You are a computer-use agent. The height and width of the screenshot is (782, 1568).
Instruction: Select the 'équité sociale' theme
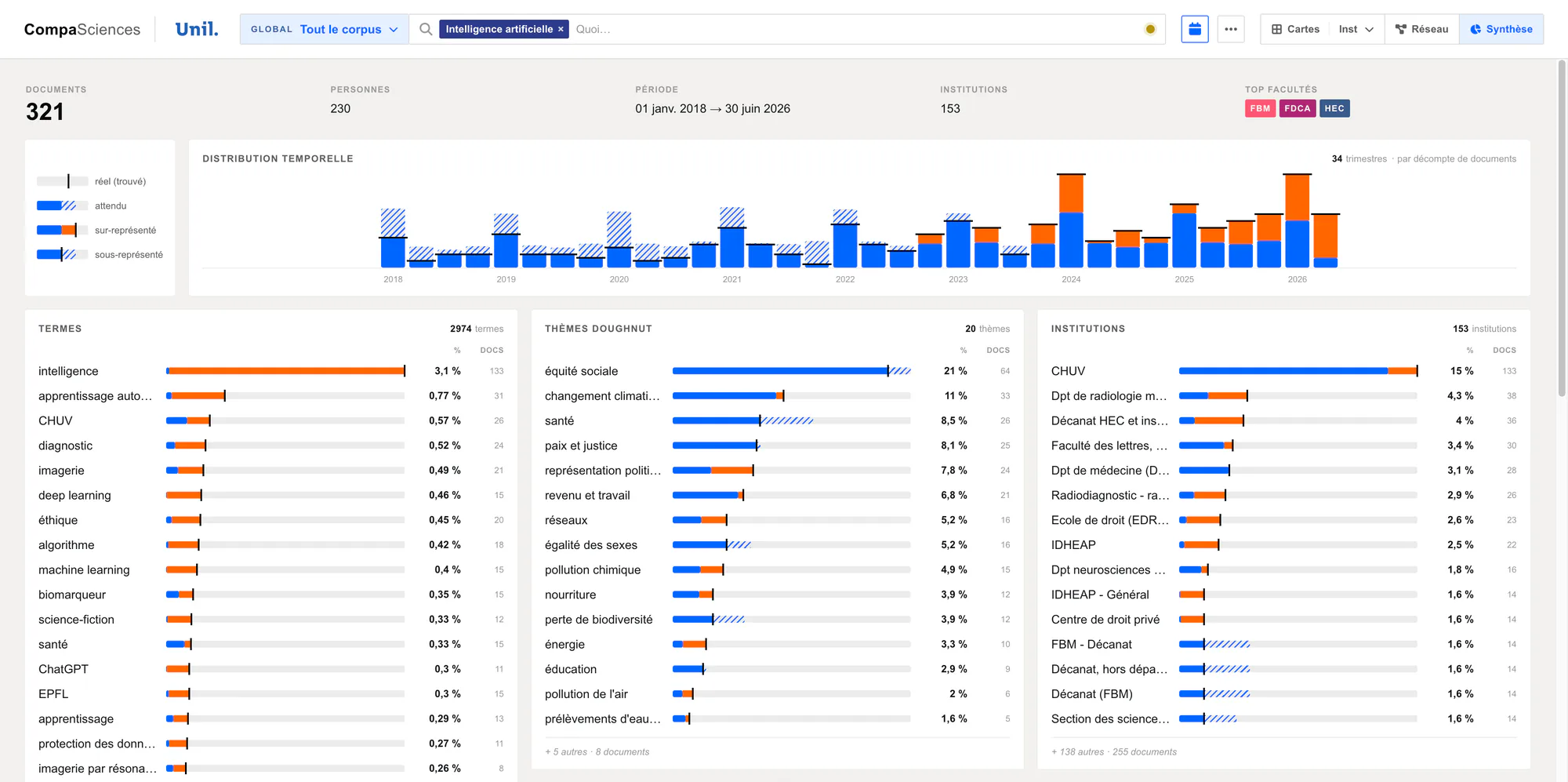pos(777,371)
